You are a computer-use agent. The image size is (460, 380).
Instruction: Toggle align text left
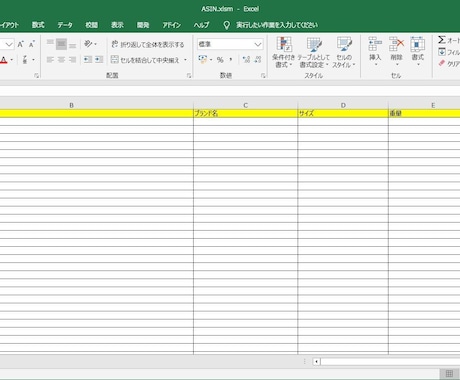[50, 60]
